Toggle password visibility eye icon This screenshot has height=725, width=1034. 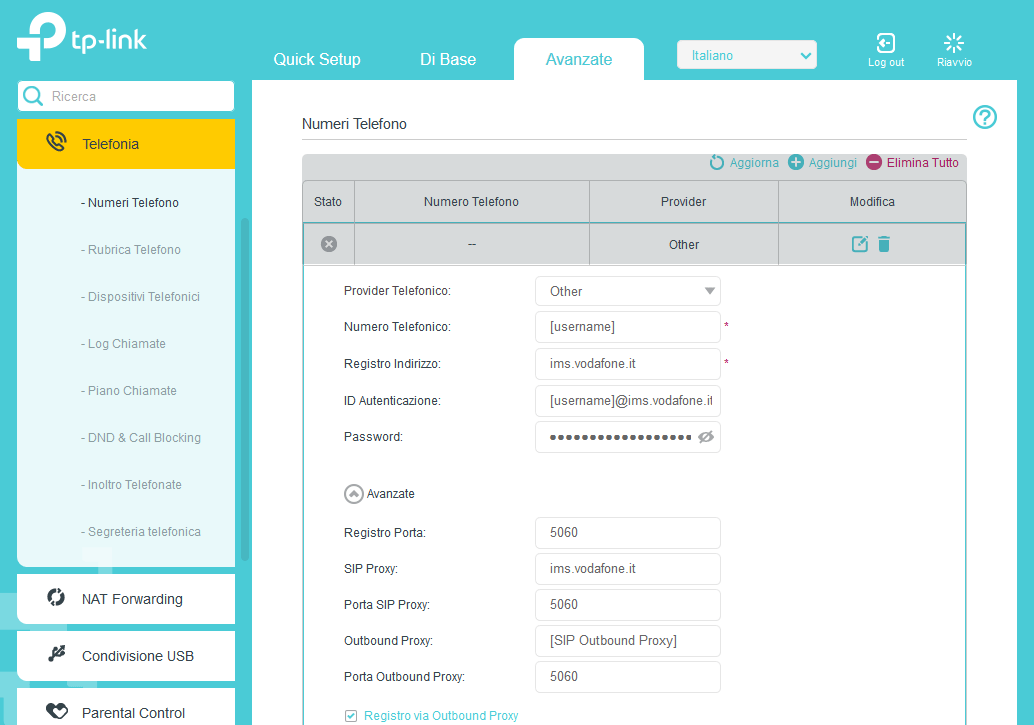point(706,437)
